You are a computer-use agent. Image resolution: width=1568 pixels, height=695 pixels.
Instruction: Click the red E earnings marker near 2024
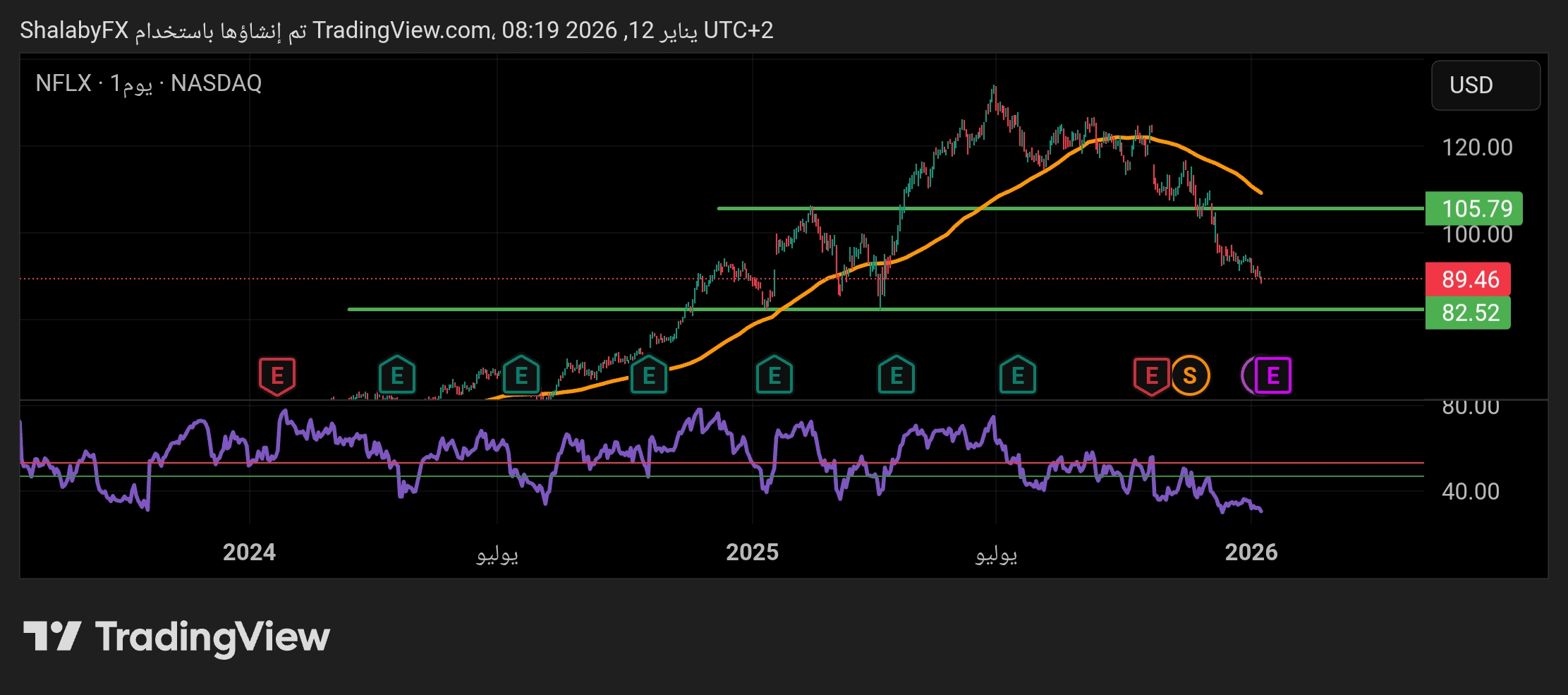[277, 376]
